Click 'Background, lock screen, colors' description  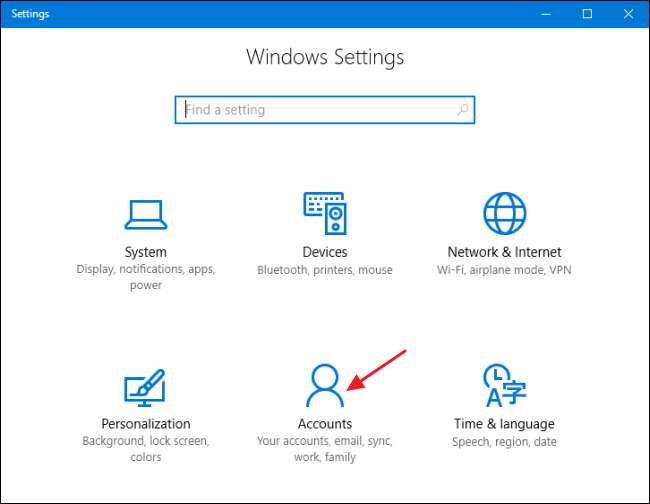[x=146, y=449]
